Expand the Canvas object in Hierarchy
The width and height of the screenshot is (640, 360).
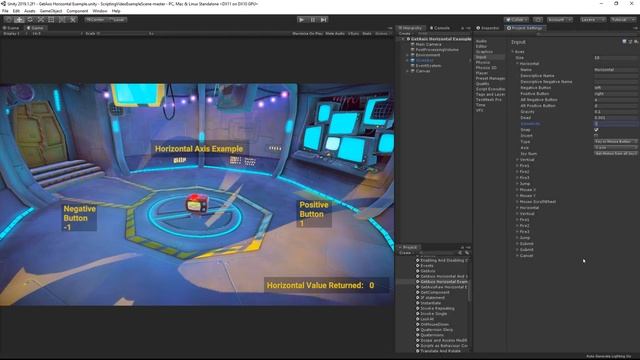click(x=407, y=71)
